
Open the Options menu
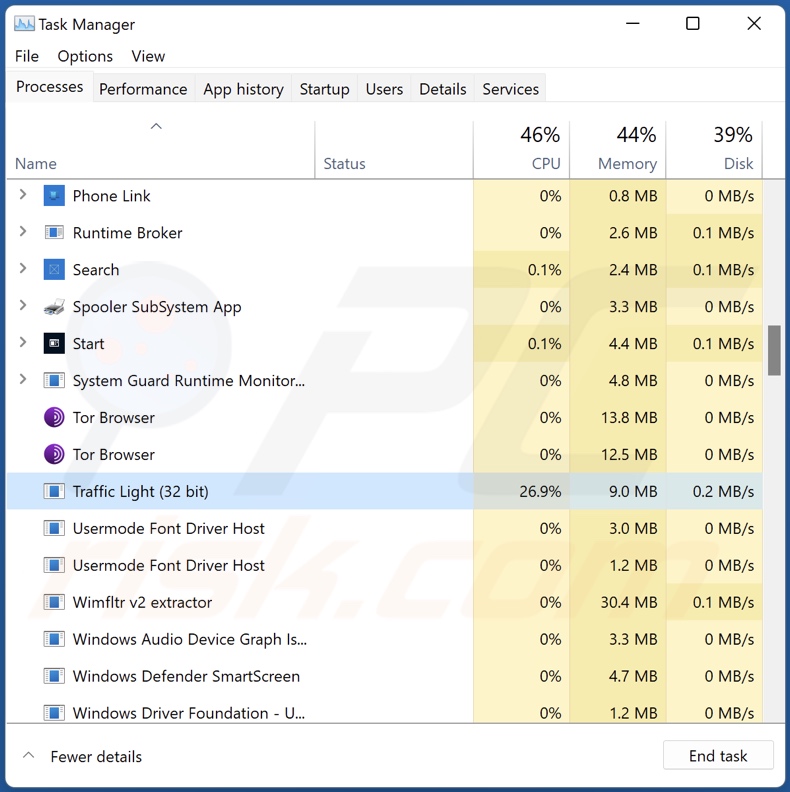[85, 56]
